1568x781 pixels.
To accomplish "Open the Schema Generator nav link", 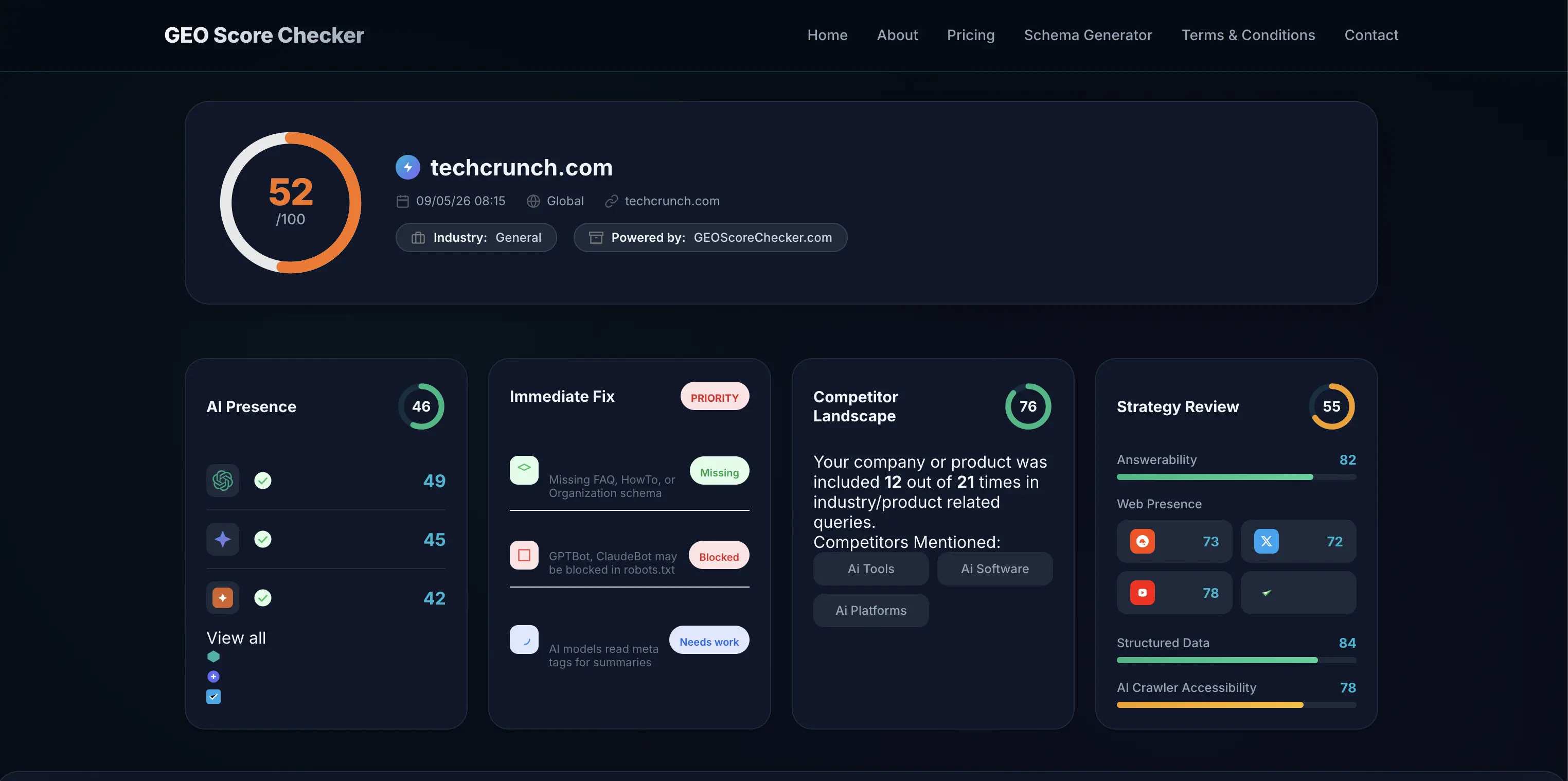I will (x=1088, y=35).
